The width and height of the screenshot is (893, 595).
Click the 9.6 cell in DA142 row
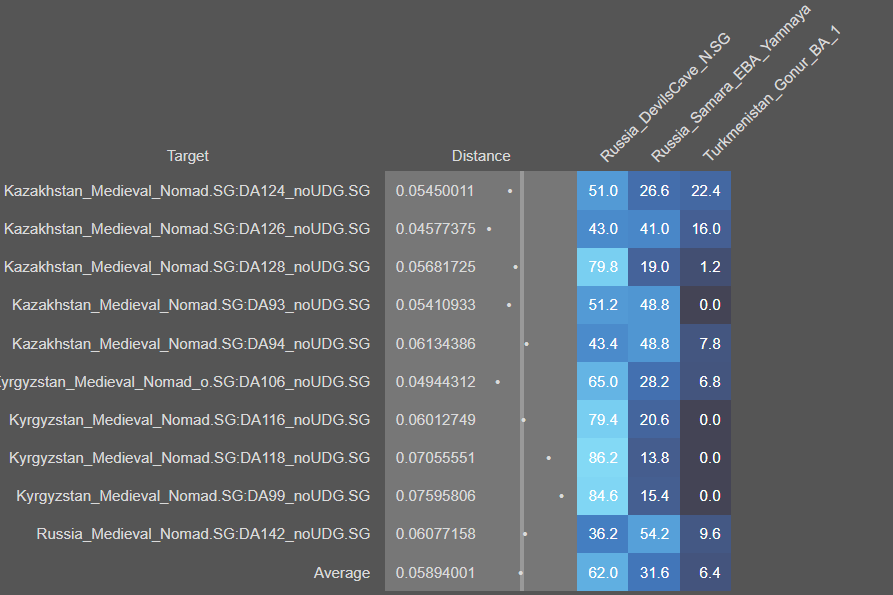click(706, 534)
